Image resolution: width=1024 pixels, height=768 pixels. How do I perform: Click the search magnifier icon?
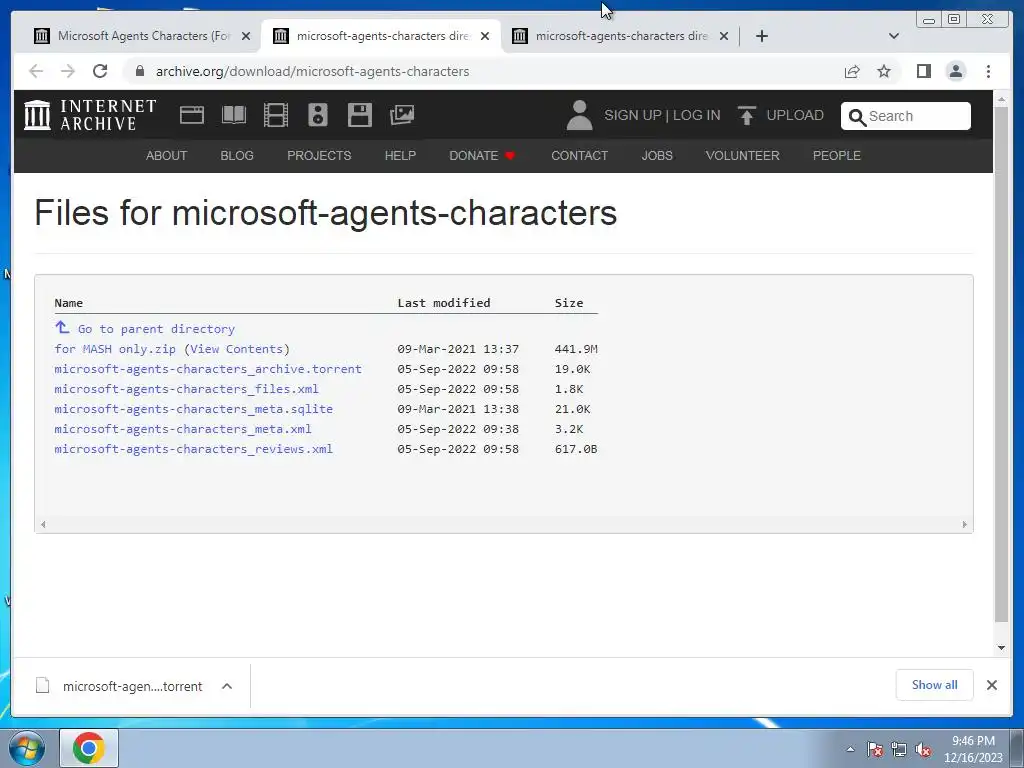(x=857, y=117)
